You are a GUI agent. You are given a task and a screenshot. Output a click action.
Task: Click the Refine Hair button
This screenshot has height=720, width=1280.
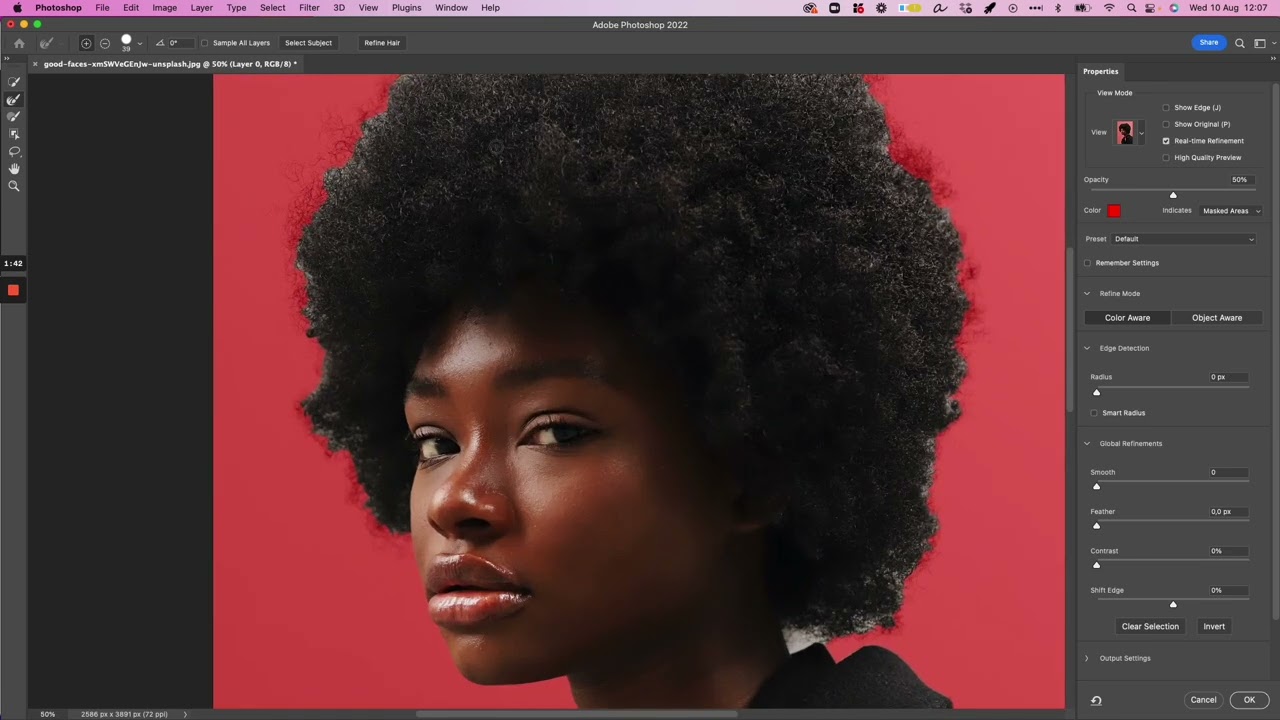pyautogui.click(x=382, y=43)
